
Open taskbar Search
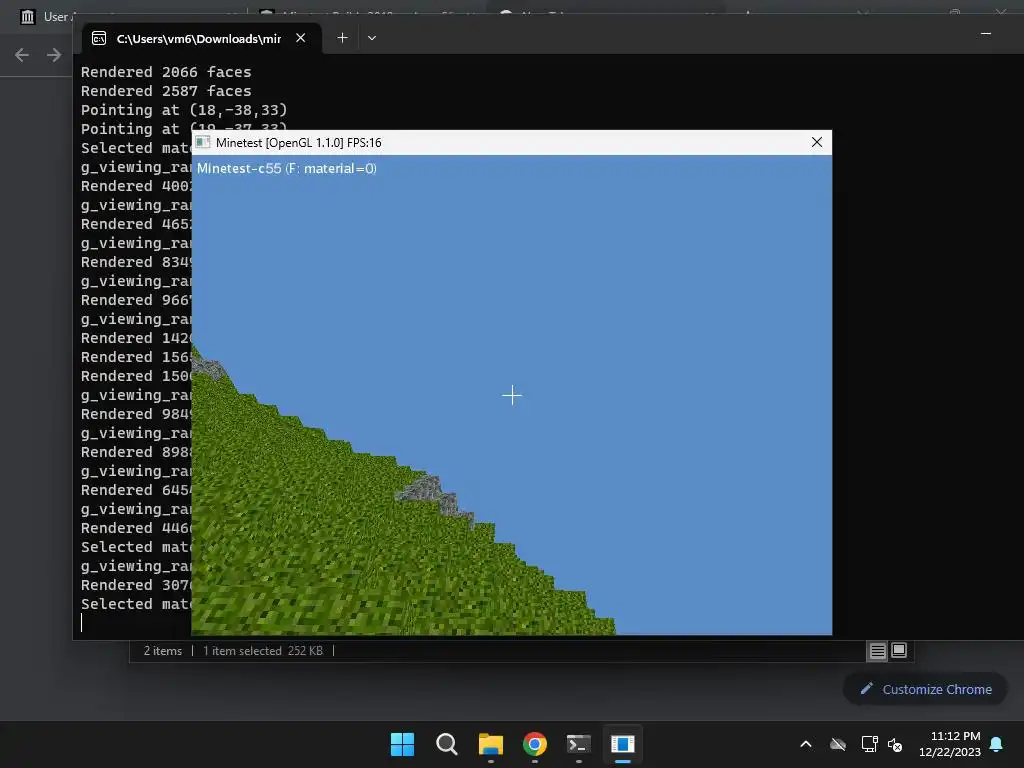pos(447,744)
